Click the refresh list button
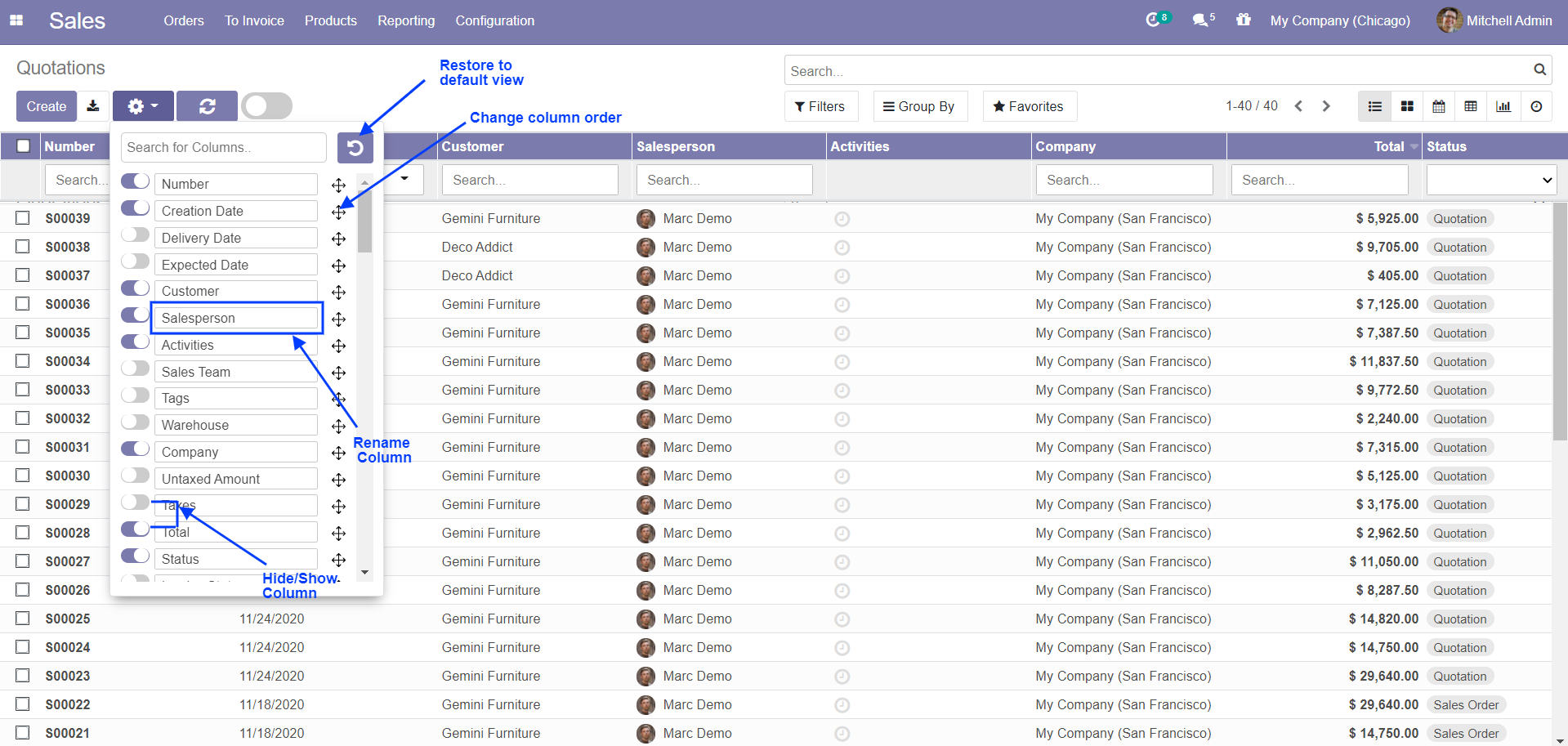This screenshot has width=1568, height=746. coord(207,106)
